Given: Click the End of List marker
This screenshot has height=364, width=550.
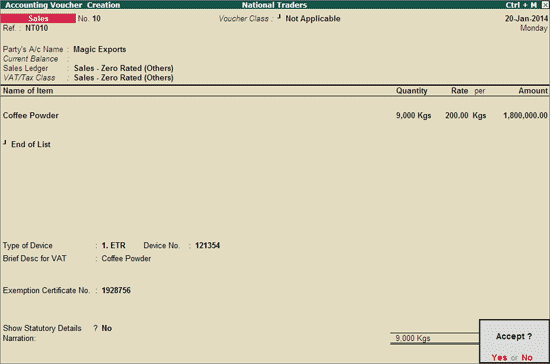Looking at the screenshot, I should 31,144.
